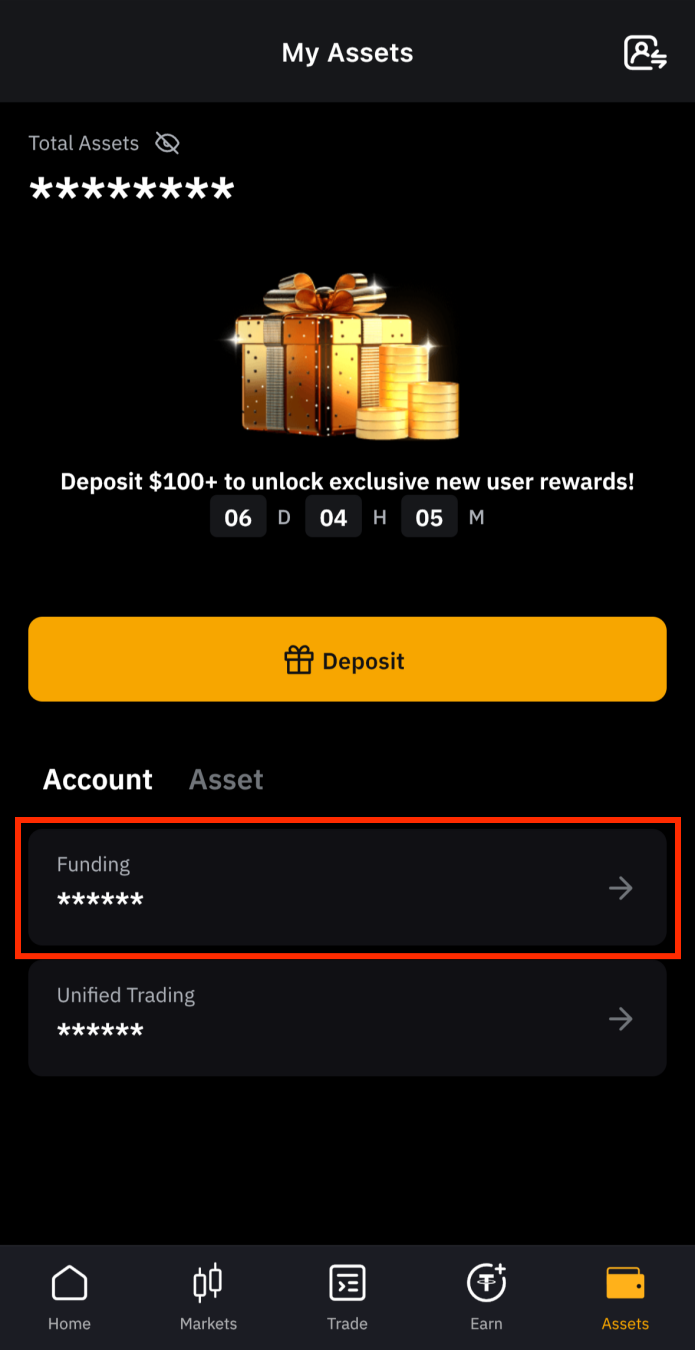Click the My Assets page title
Image resolution: width=695 pixels, height=1350 pixels.
(347, 53)
